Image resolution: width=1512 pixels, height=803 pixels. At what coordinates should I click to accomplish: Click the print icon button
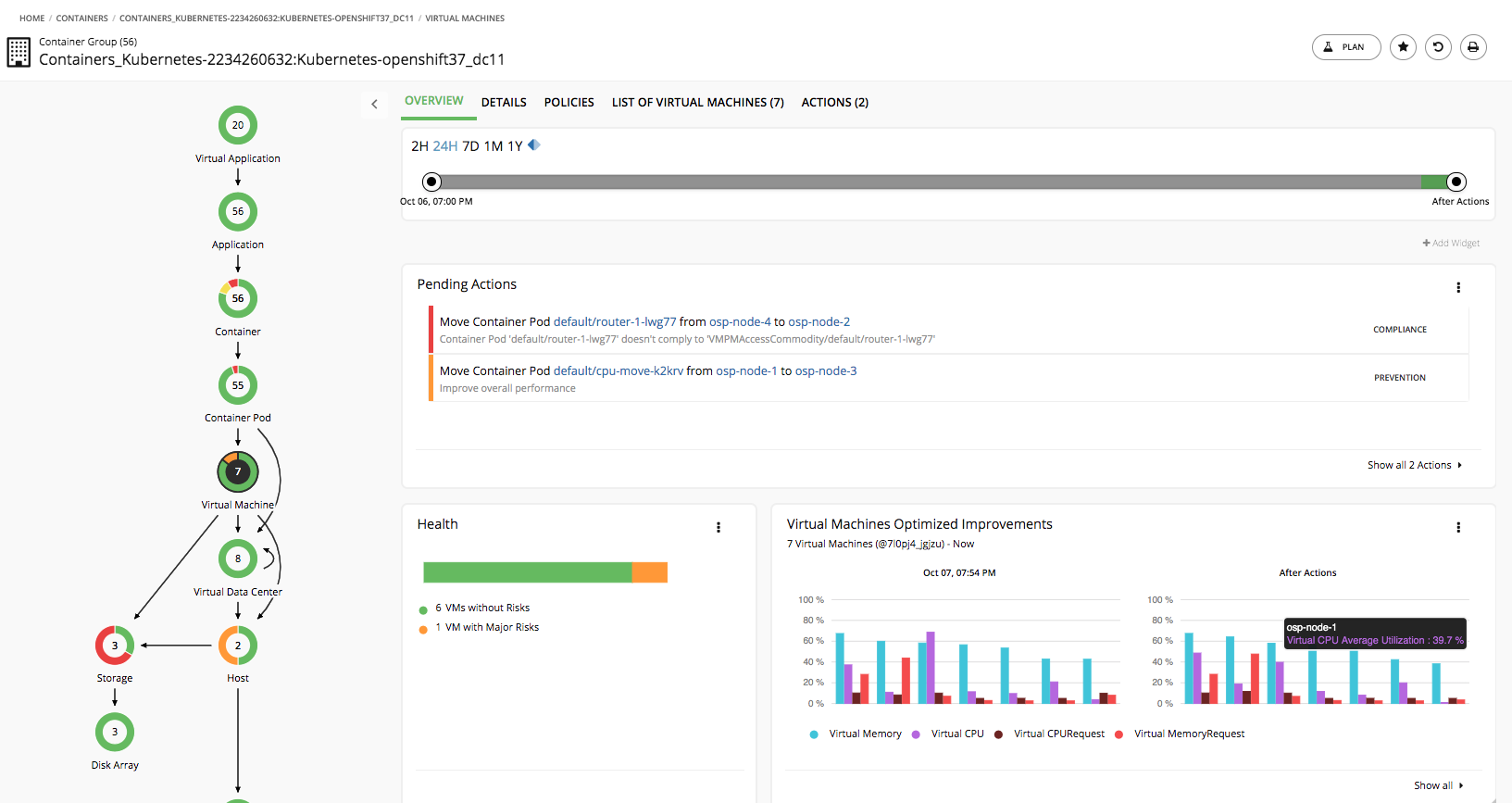click(x=1473, y=46)
